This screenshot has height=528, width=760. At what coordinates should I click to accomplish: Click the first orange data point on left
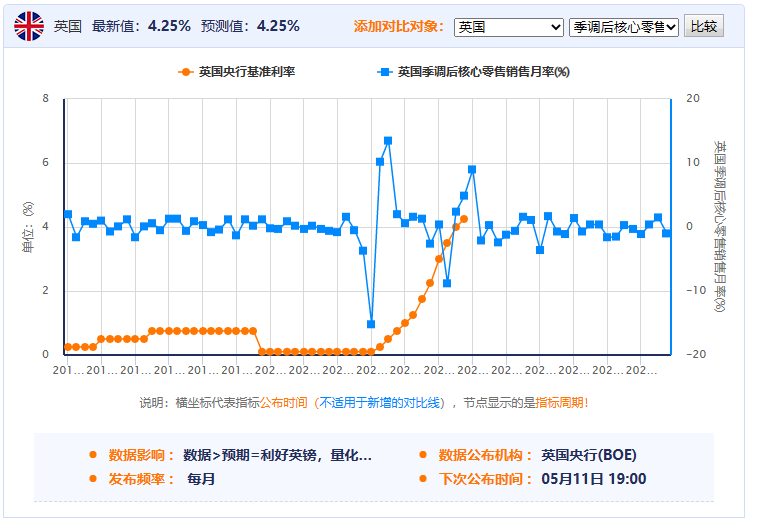(x=68, y=347)
